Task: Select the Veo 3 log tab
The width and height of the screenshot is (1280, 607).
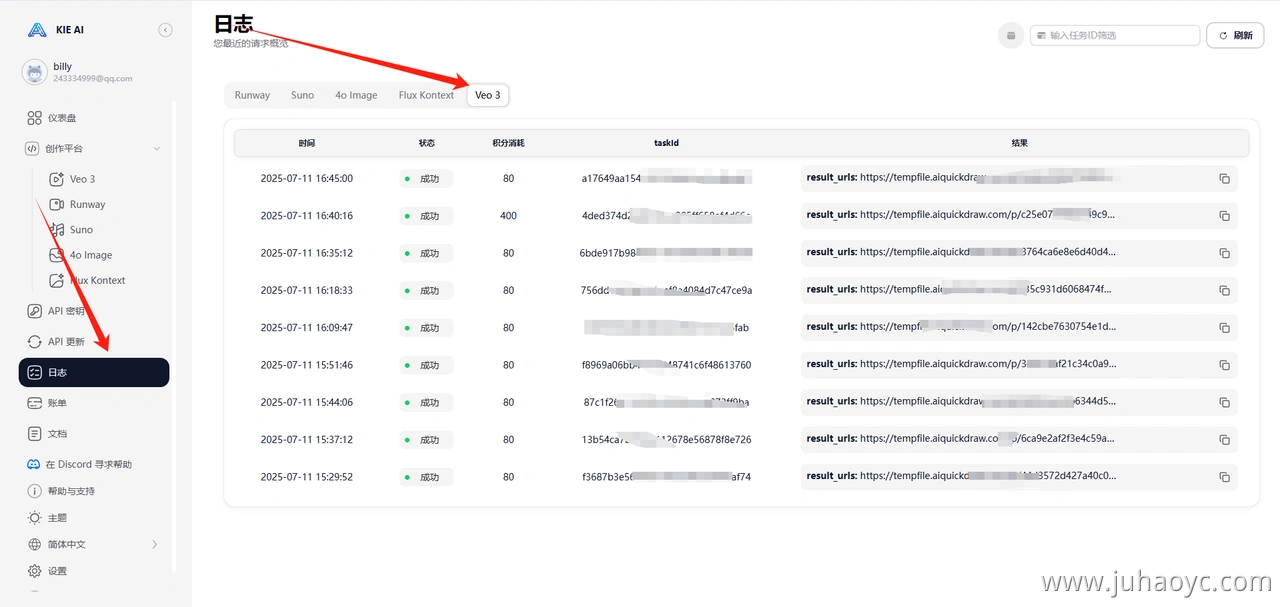Action: [x=488, y=95]
